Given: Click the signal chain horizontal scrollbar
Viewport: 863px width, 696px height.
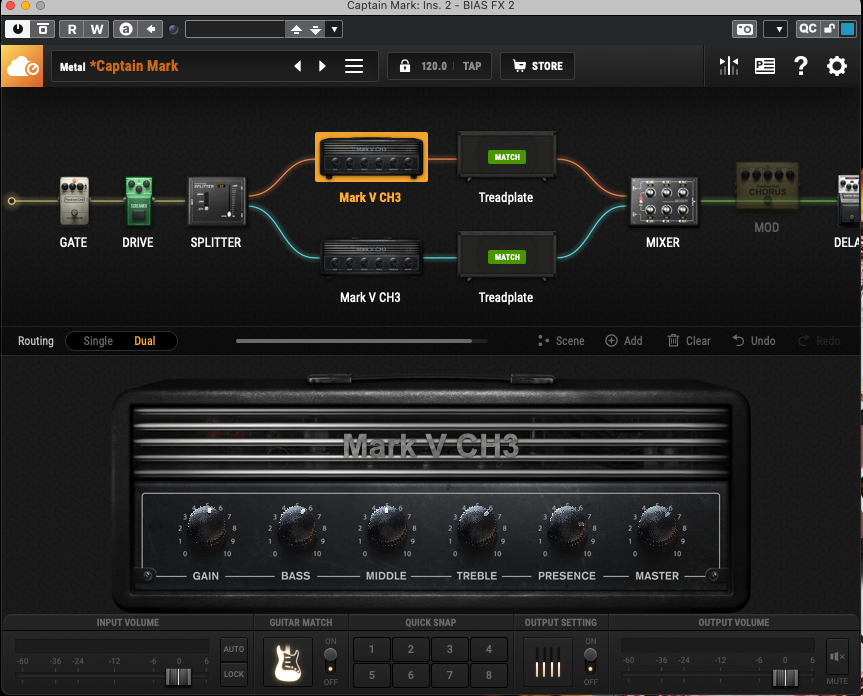Looking at the screenshot, I should point(354,341).
